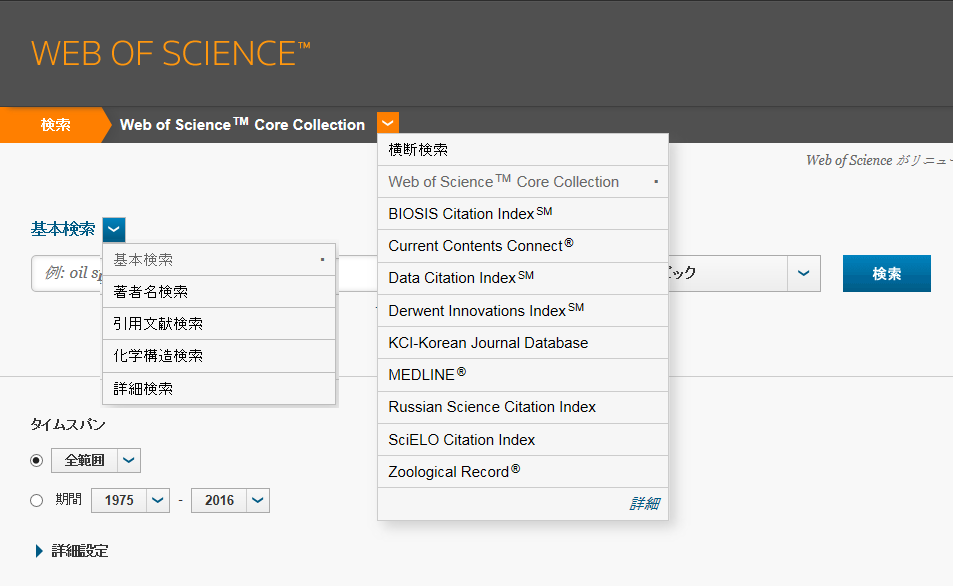The width and height of the screenshot is (953, 586).
Task: Pick Data Citation Index
Action: (x=523, y=278)
